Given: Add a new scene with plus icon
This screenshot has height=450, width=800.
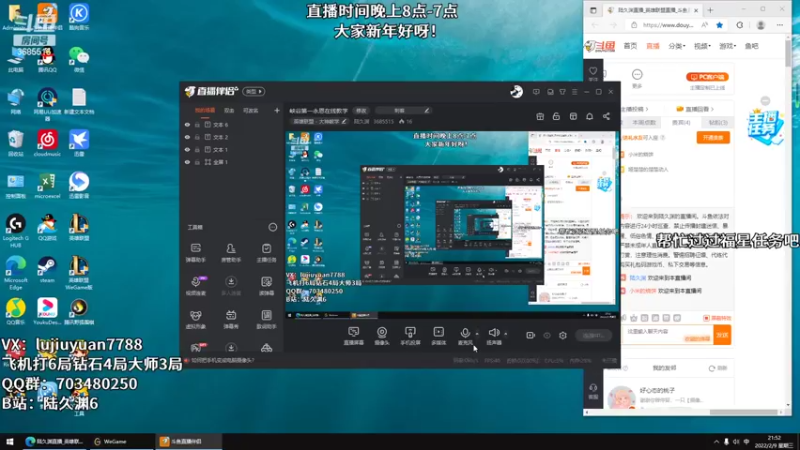Looking at the screenshot, I should point(277,110).
